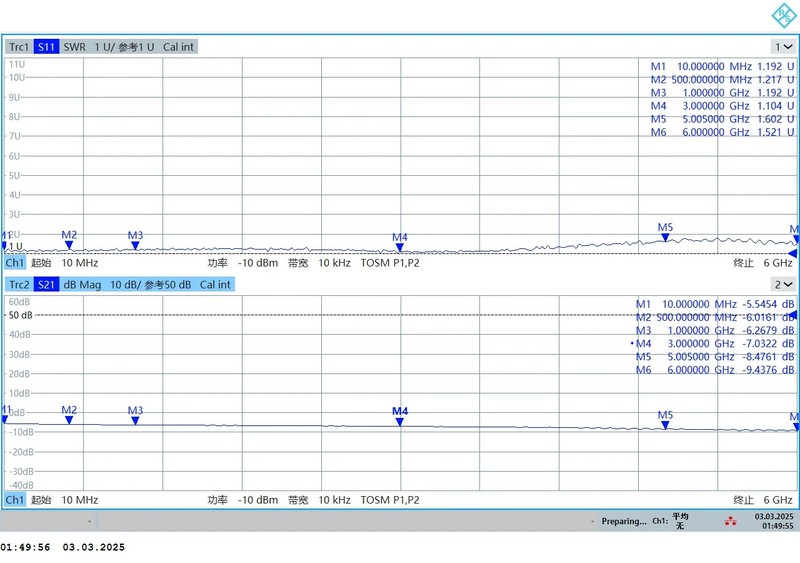Click M3 1 GHz 1.192 U readout
This screenshot has height=563, width=800.
[x=722, y=92]
